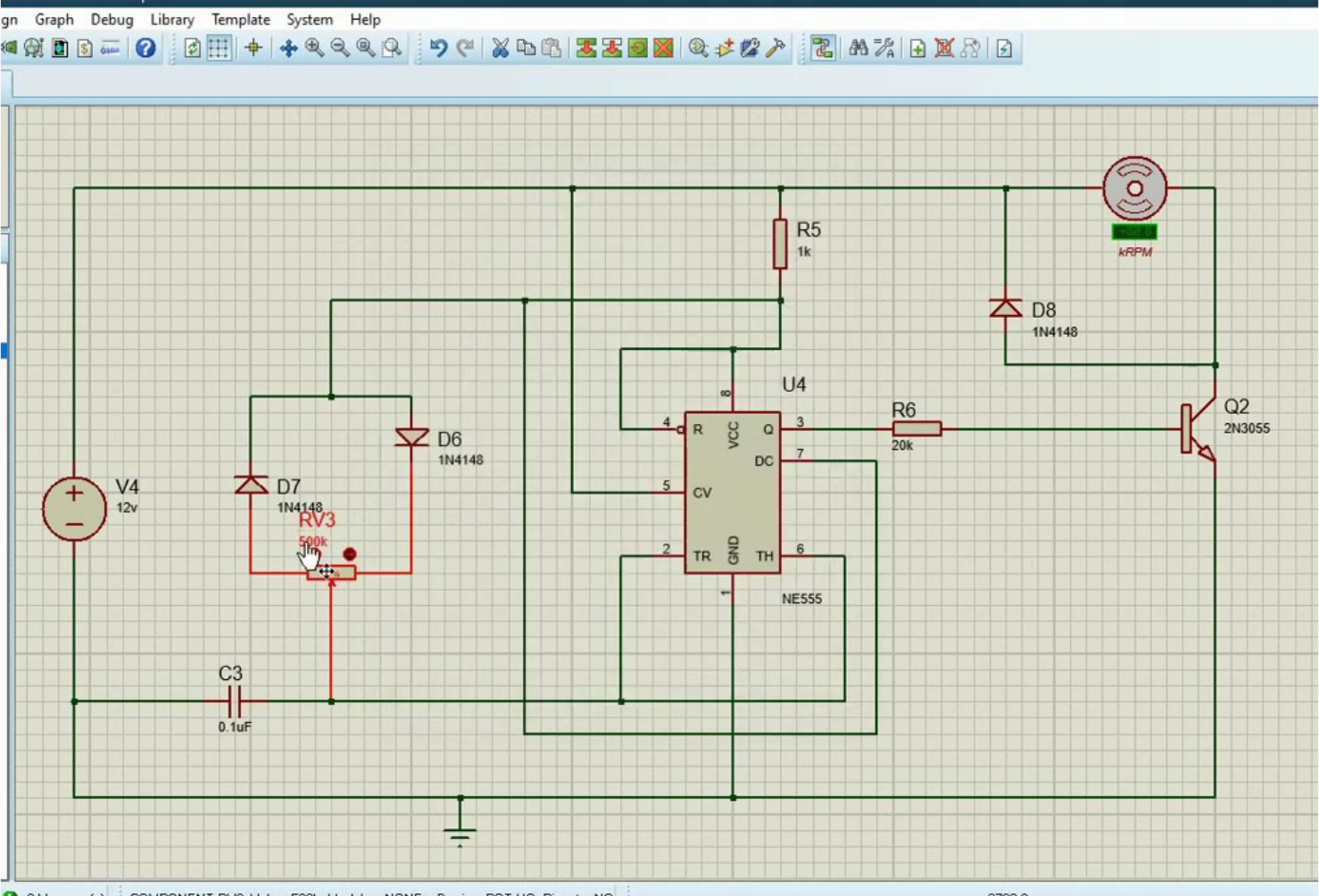Redraw the display with the refresh icon
Image resolution: width=1319 pixels, height=896 pixels.
pyautogui.click(x=192, y=48)
